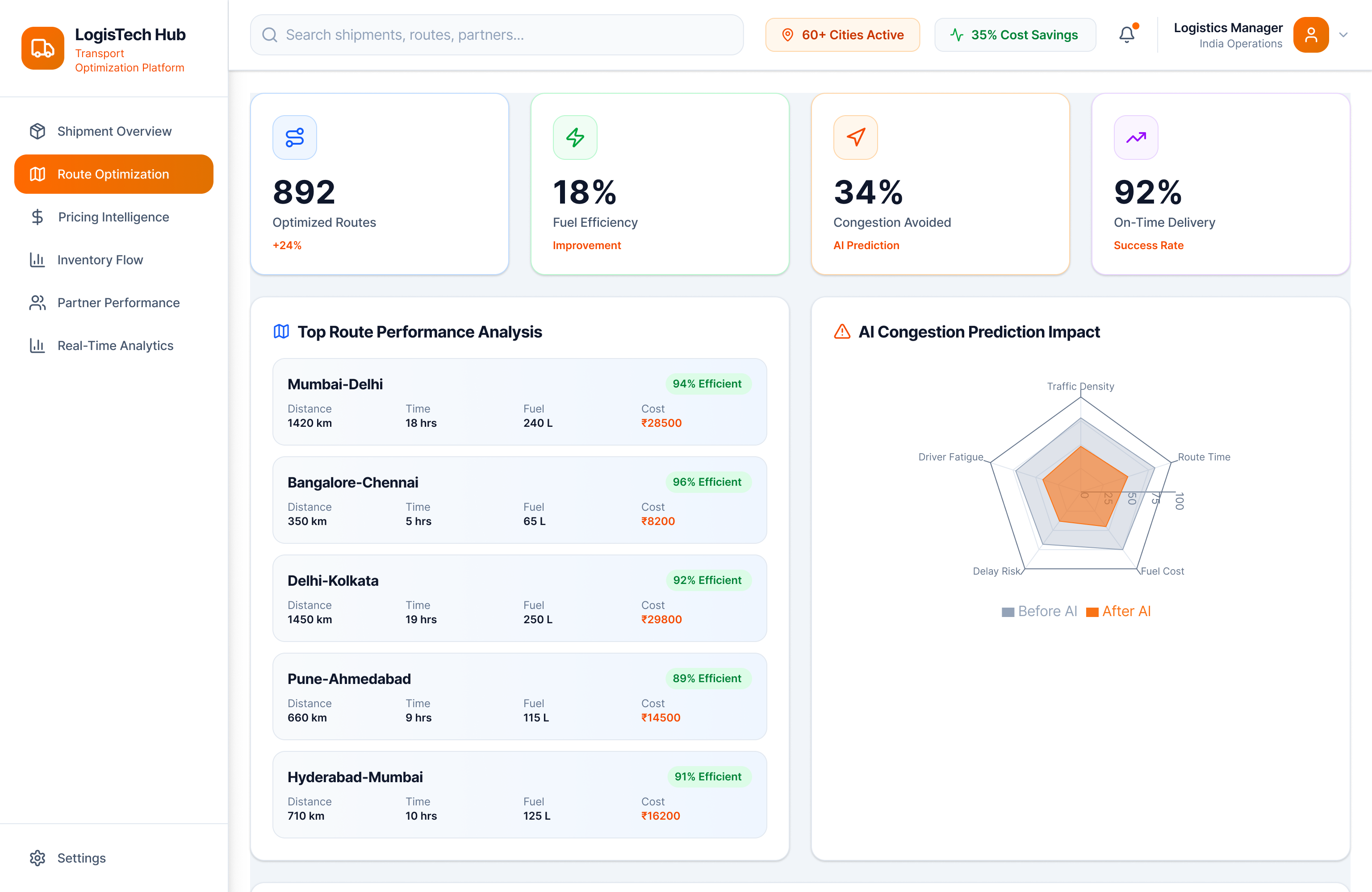This screenshot has width=1372, height=892.
Task: Switch to the Route Optimization section
Action: click(113, 174)
